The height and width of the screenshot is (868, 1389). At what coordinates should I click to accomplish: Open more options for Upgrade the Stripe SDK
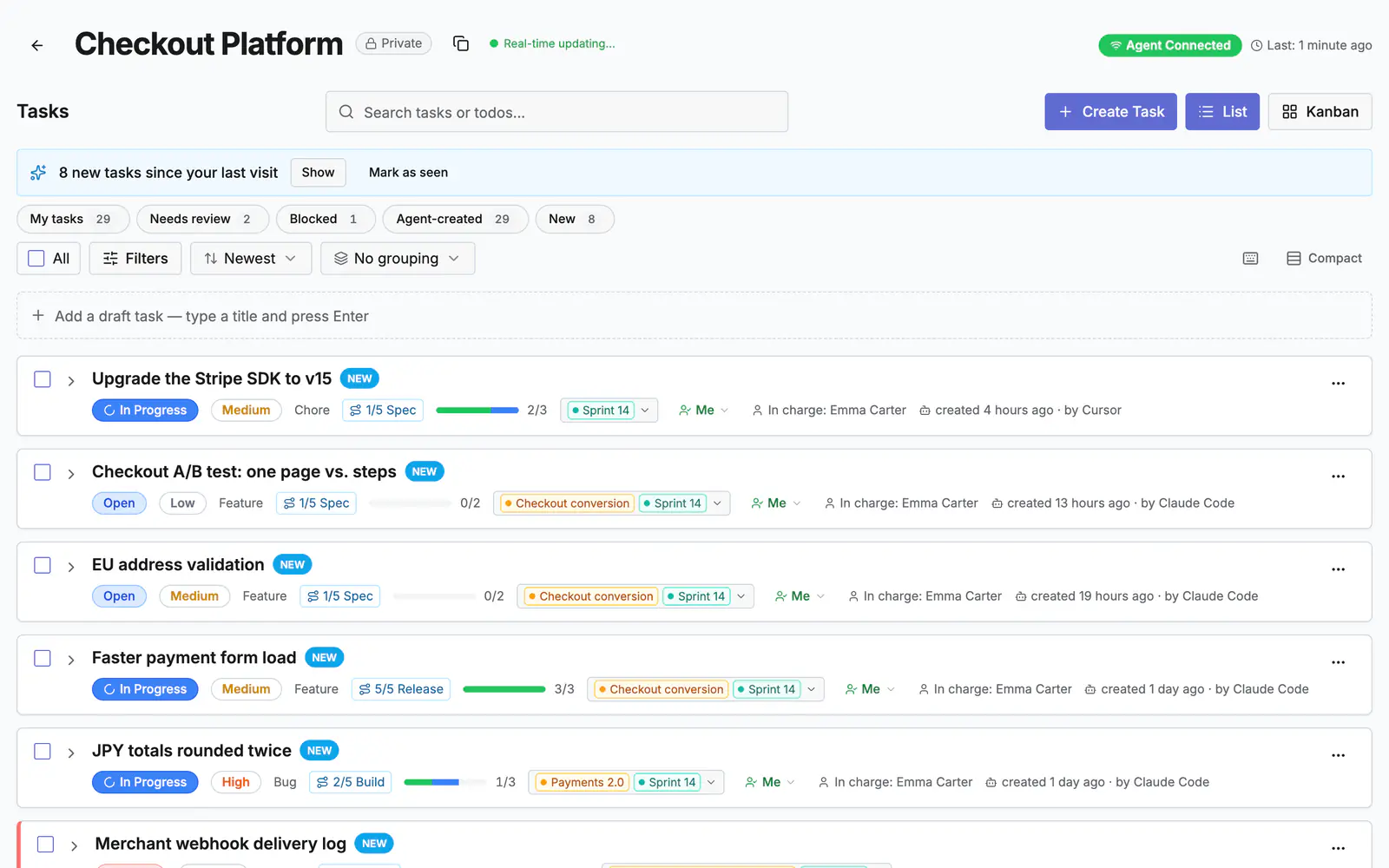tap(1338, 383)
